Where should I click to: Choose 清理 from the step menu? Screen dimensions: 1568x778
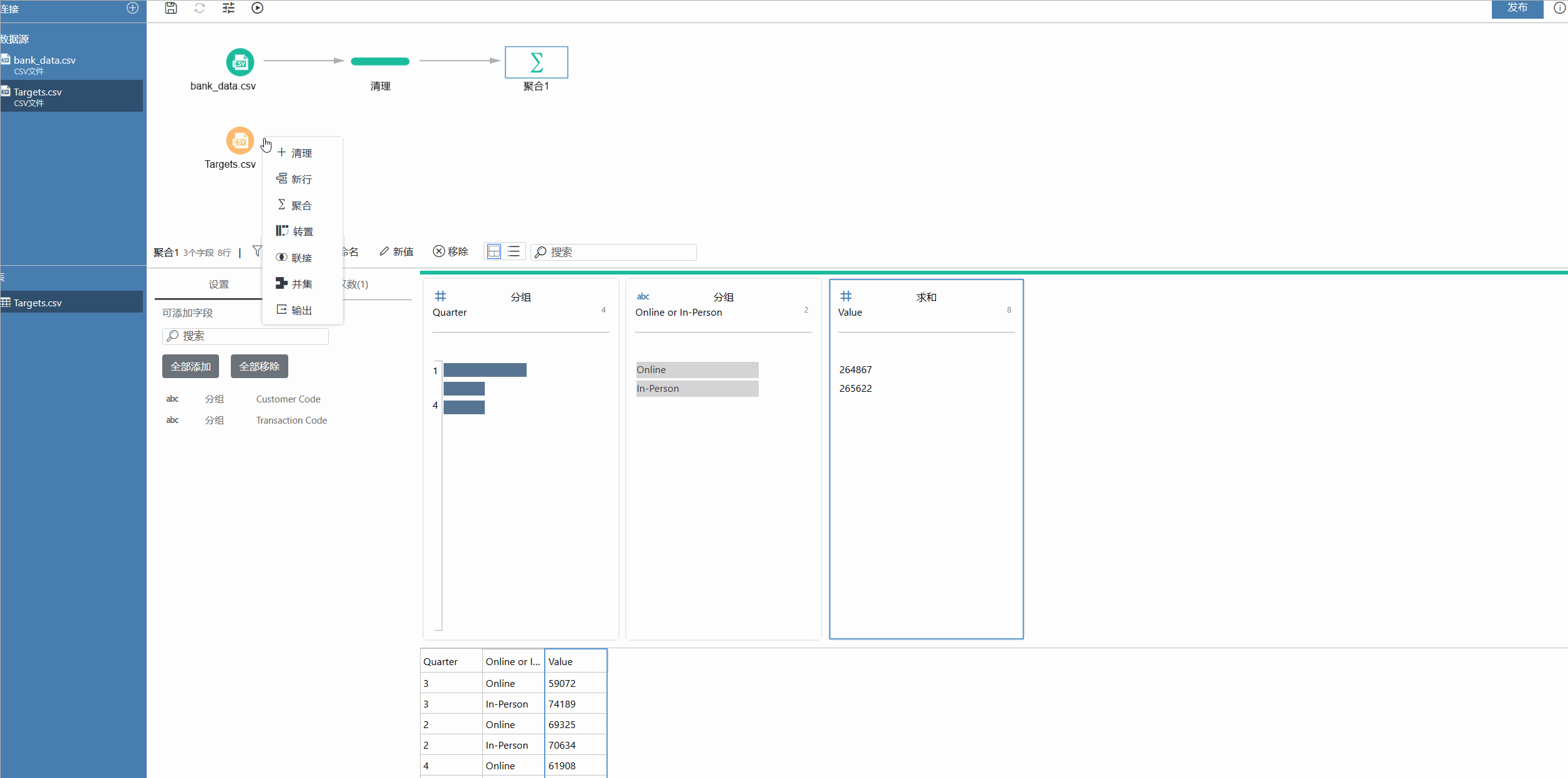(x=302, y=153)
